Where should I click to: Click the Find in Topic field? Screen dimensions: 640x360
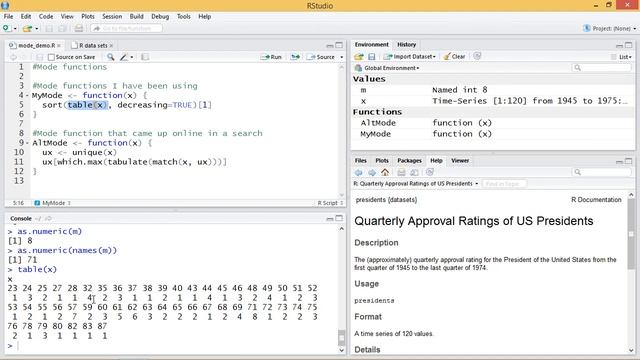pyautogui.click(x=504, y=184)
